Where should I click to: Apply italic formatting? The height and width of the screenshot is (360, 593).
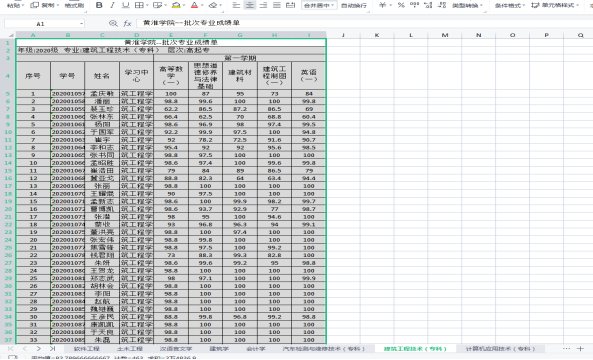(x=112, y=5)
